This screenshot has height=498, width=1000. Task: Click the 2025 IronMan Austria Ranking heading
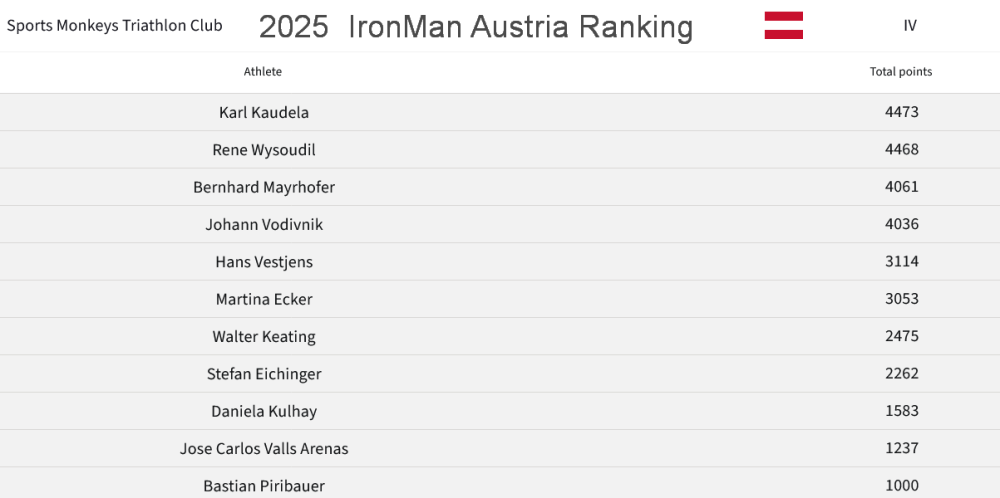(x=475, y=27)
